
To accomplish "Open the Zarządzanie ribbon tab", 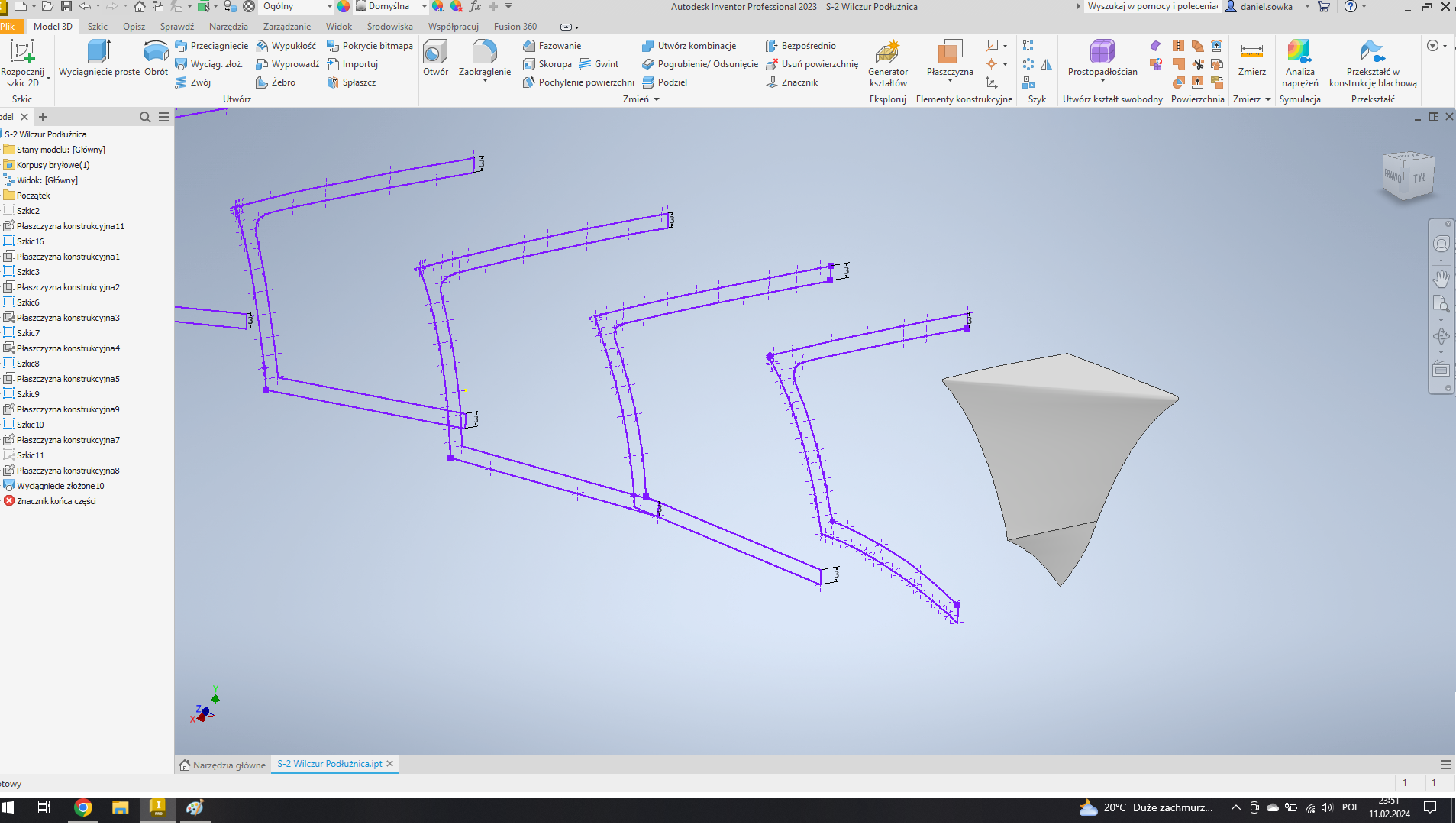I will click(x=287, y=27).
